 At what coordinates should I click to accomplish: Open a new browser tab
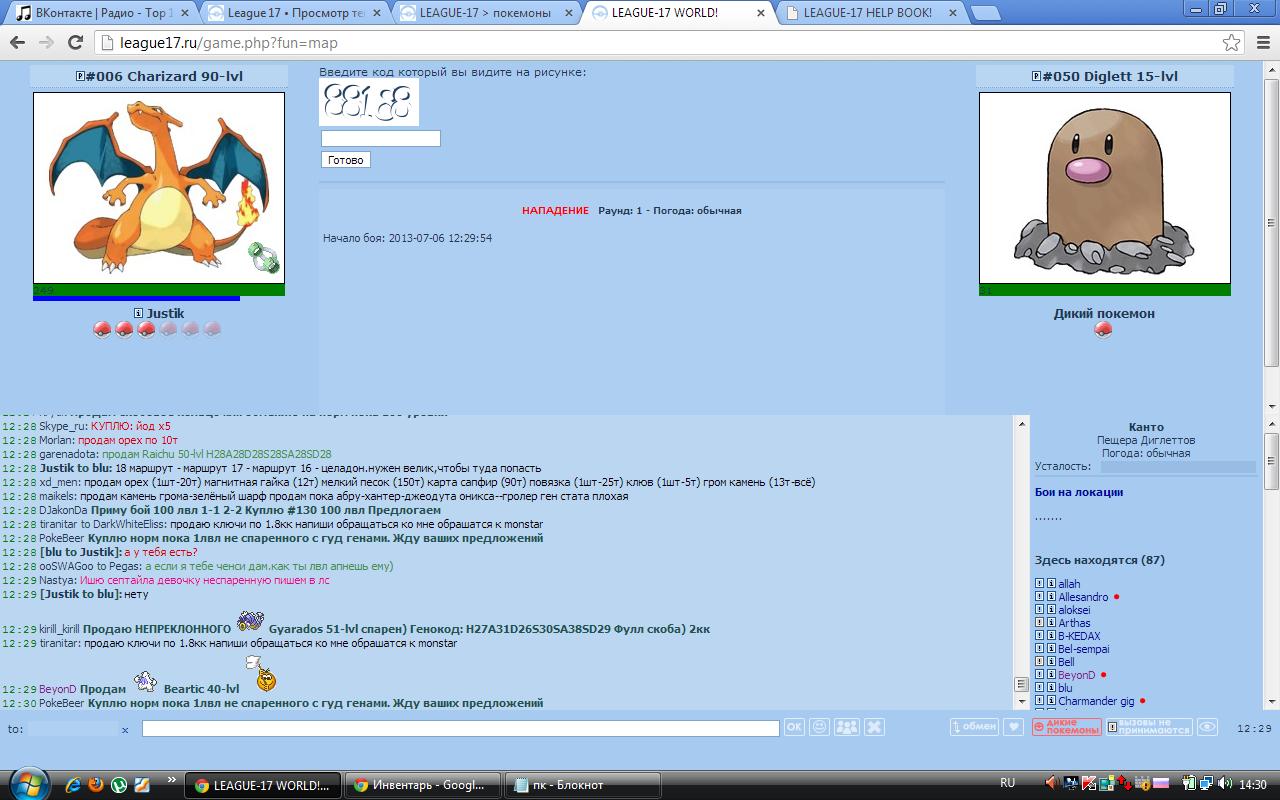tap(986, 13)
